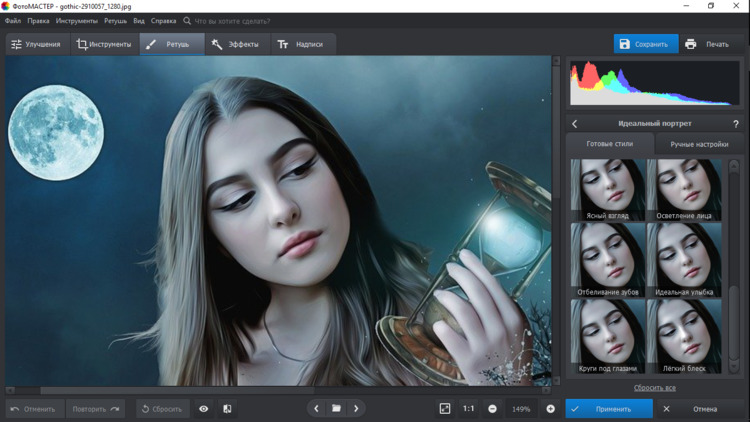Open the Эффекты tab
This screenshot has width=750, height=422.
pyautogui.click(x=235, y=44)
